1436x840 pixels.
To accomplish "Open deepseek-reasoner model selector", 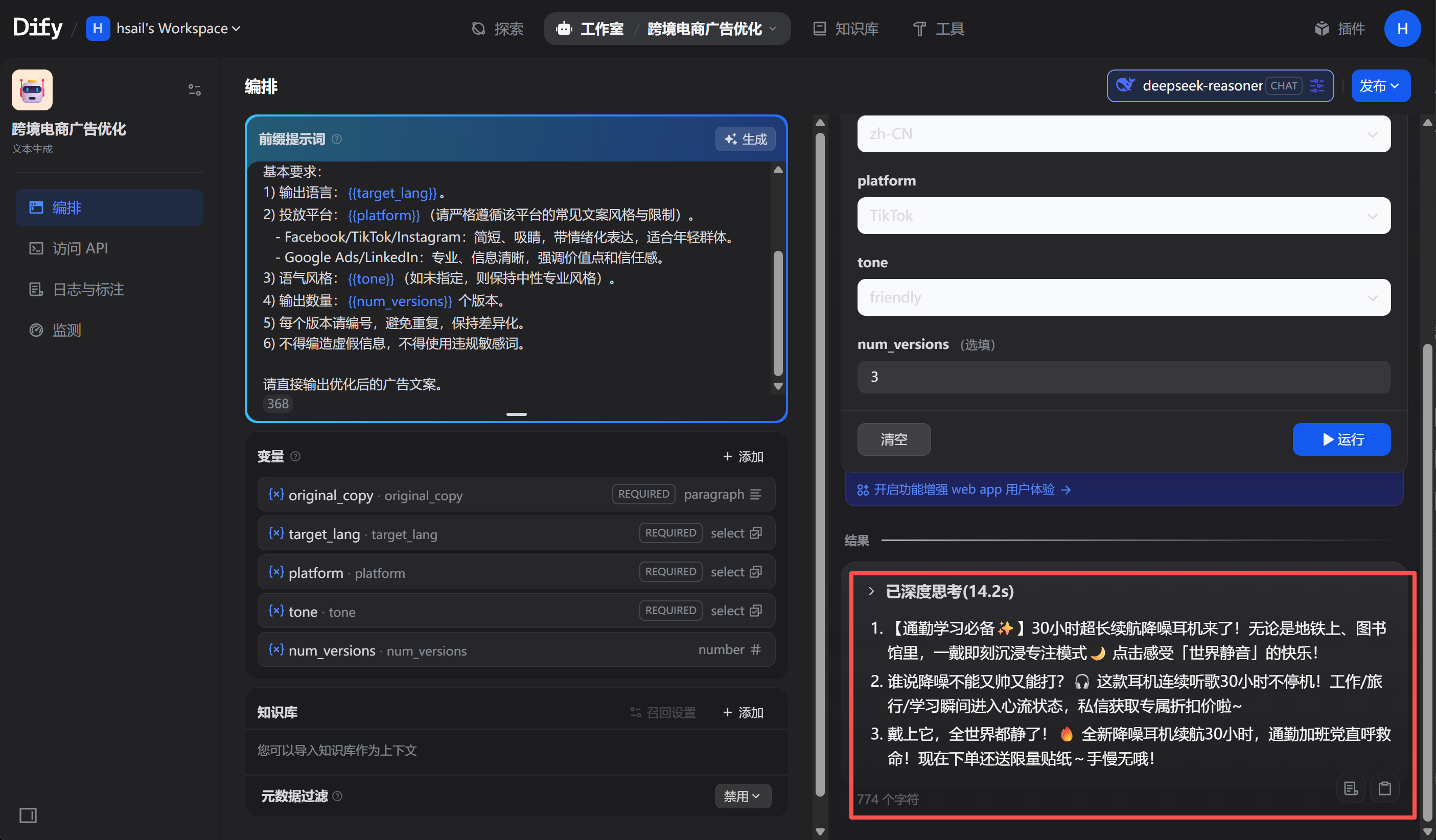I will tap(1219, 86).
